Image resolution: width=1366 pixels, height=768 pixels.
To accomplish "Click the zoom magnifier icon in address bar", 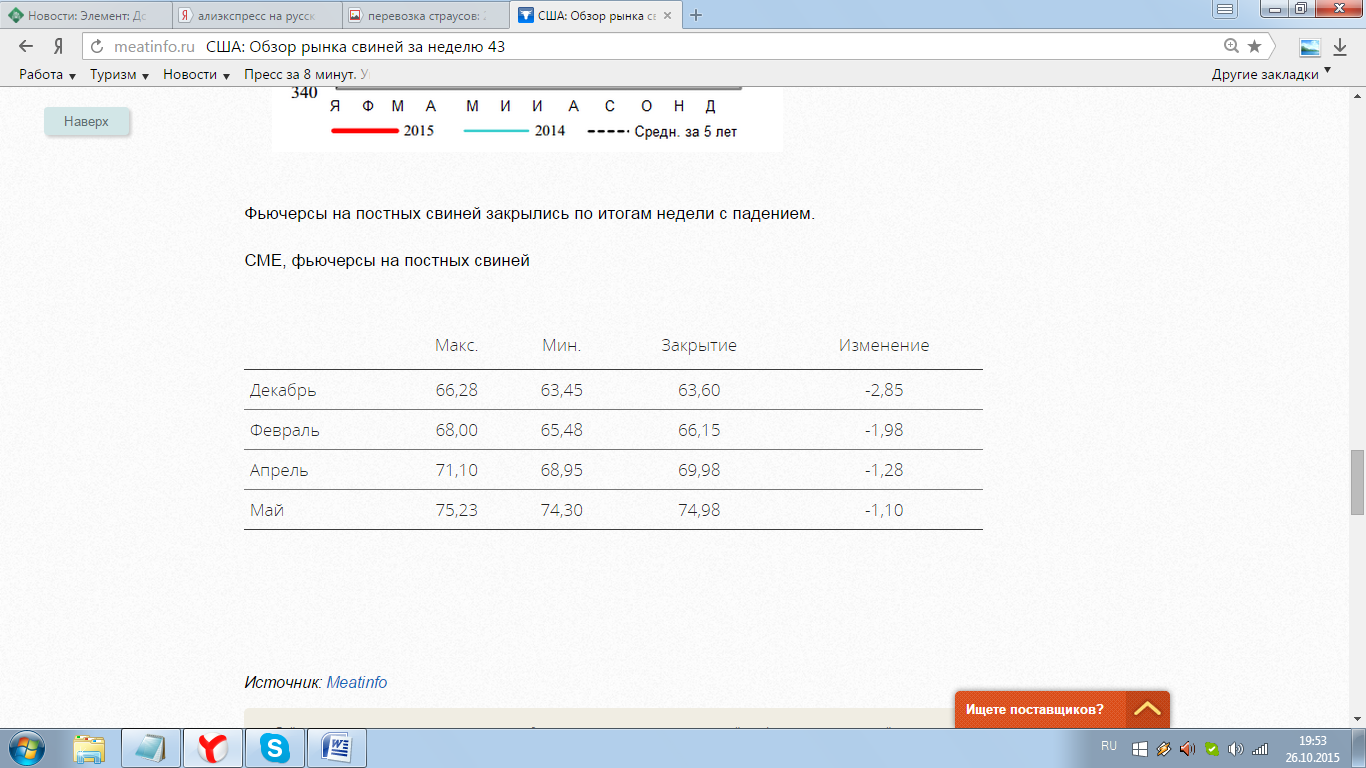I will (1231, 47).
